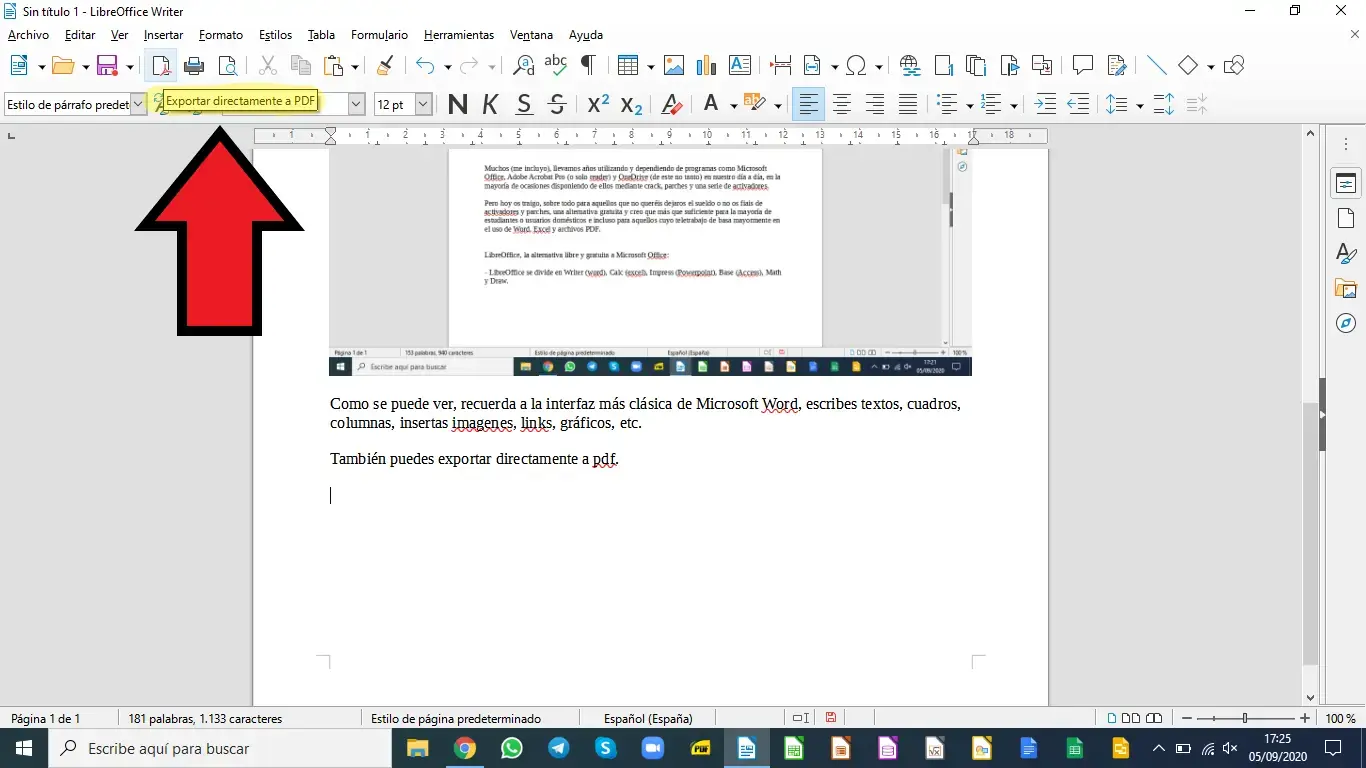Expand the unordered list dropdown arrow
The height and width of the screenshot is (768, 1366).
point(969,105)
